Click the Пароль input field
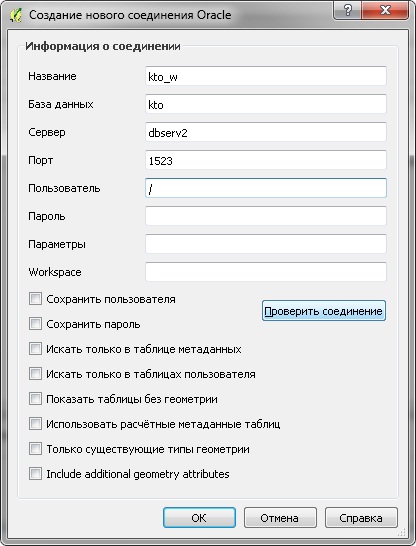 (266, 216)
